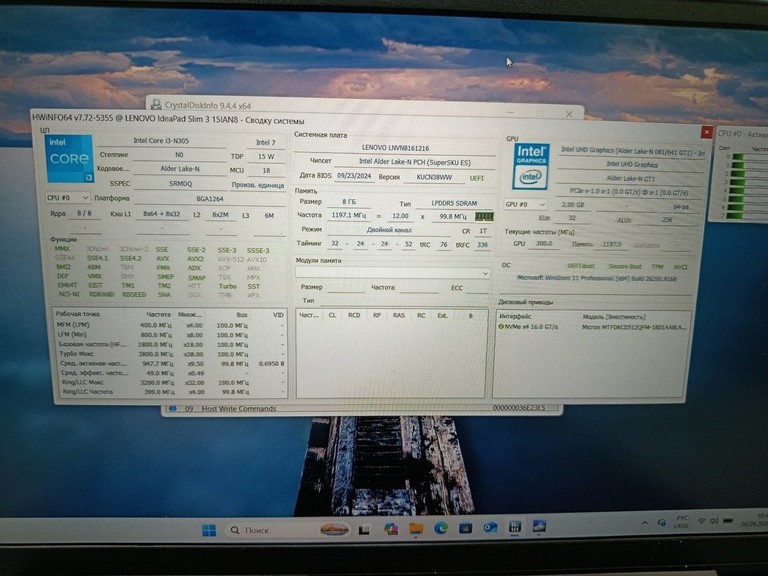This screenshot has width=768, height=576.
Task: Click GPU clock value '300.0'
Action: pyautogui.click(x=544, y=243)
